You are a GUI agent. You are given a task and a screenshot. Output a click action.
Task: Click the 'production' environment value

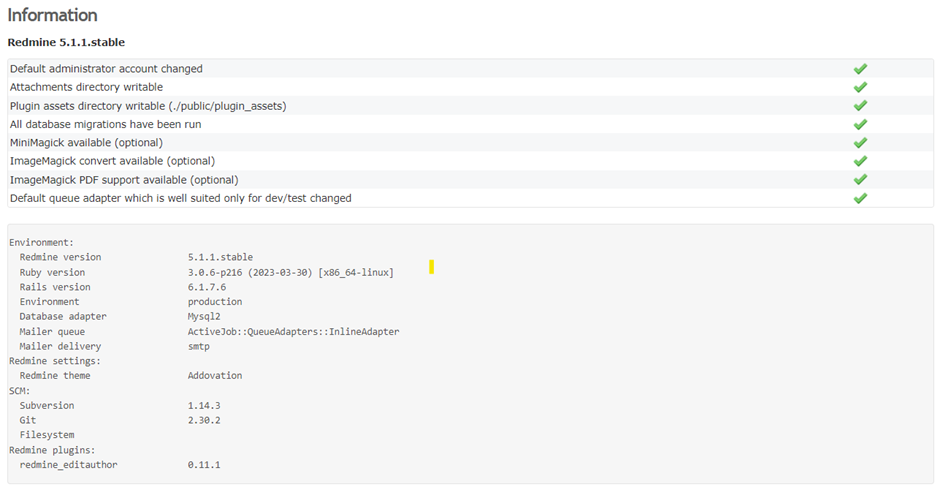tap(215, 302)
